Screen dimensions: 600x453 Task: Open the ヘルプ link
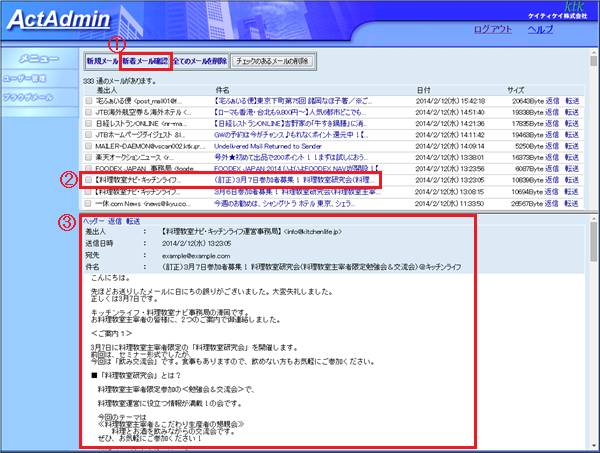pyautogui.click(x=540, y=29)
